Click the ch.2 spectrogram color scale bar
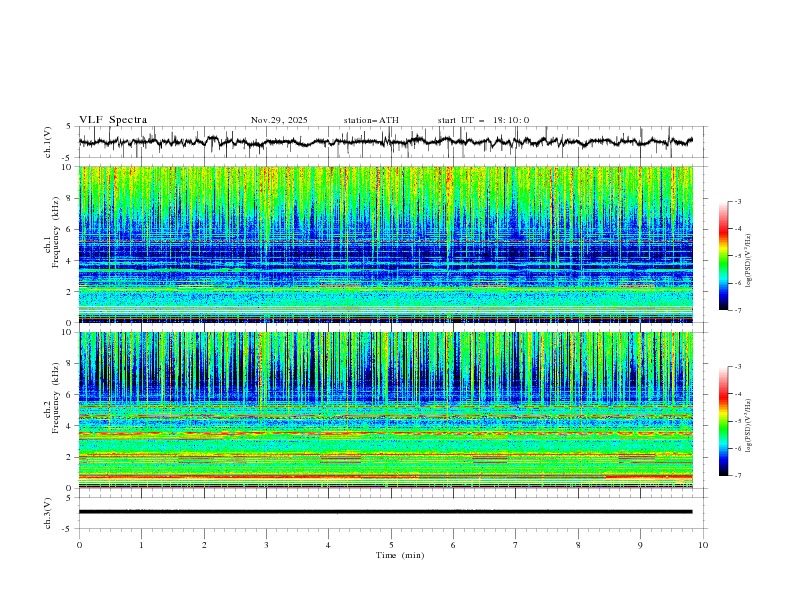Viewport: 792px width, 612px height. 723,421
